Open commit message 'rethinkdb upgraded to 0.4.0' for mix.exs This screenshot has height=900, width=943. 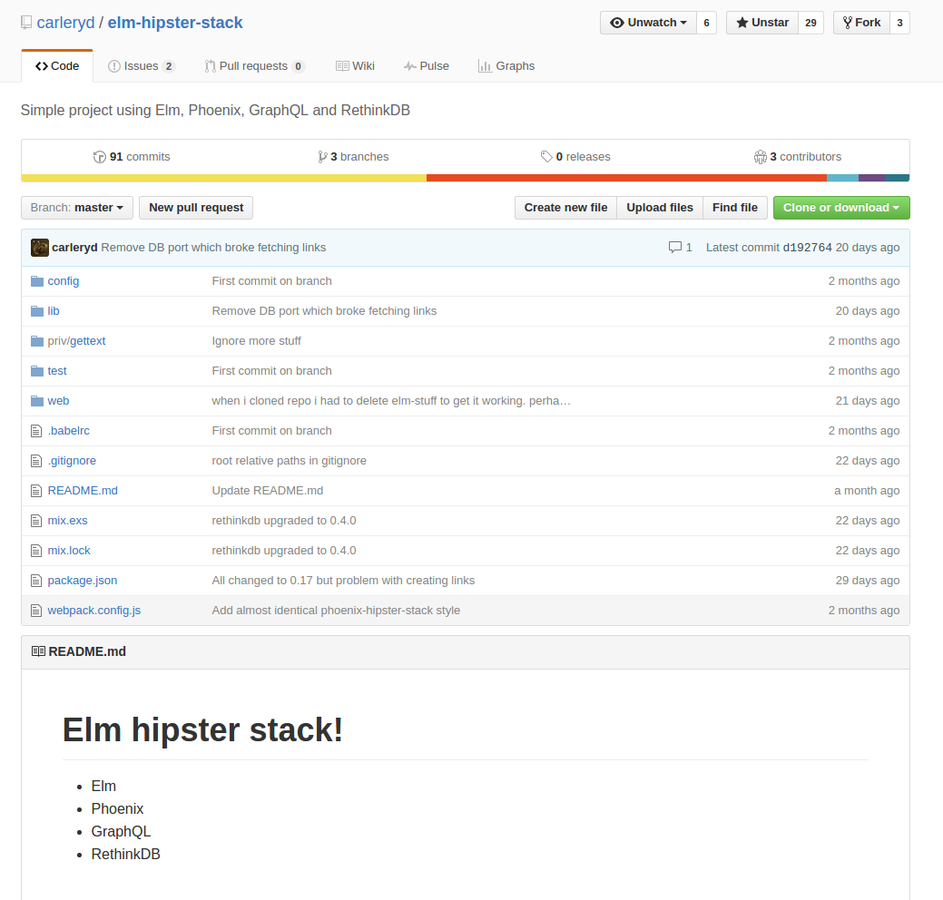point(284,521)
